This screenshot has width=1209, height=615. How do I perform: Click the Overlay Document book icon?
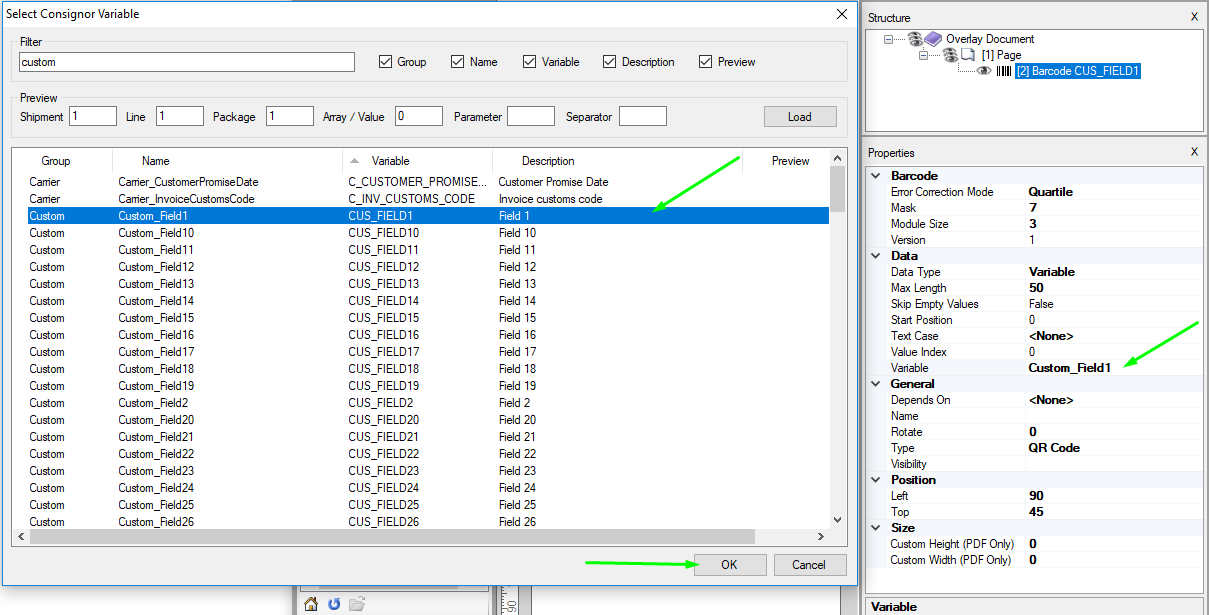(x=932, y=39)
